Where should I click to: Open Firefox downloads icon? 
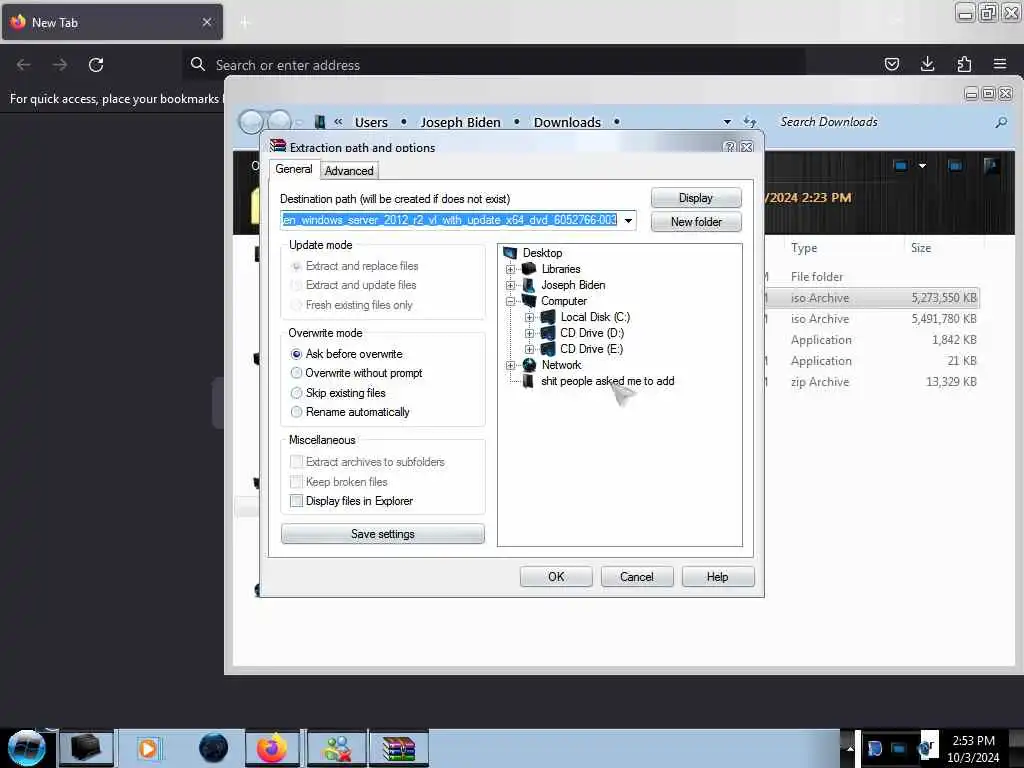(927, 64)
